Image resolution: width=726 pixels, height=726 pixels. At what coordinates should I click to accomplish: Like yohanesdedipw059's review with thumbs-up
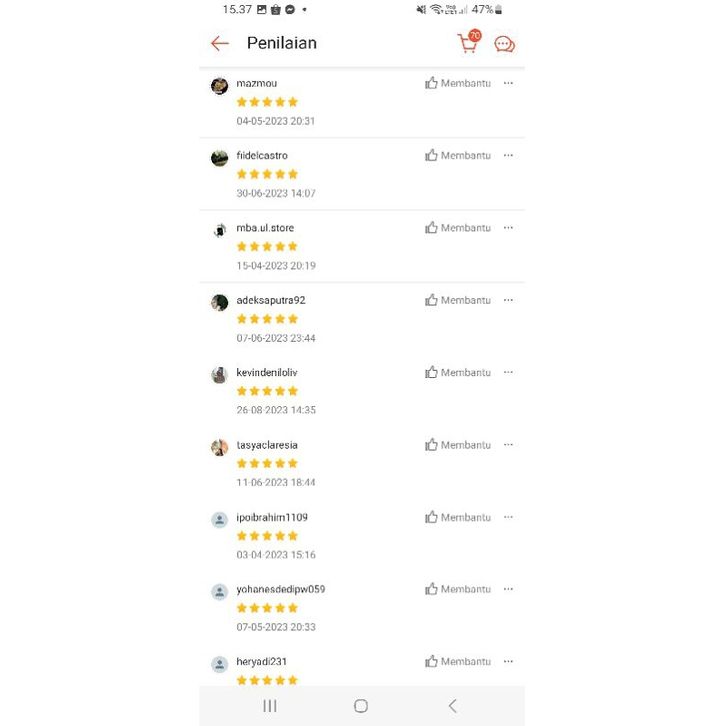tap(432, 589)
